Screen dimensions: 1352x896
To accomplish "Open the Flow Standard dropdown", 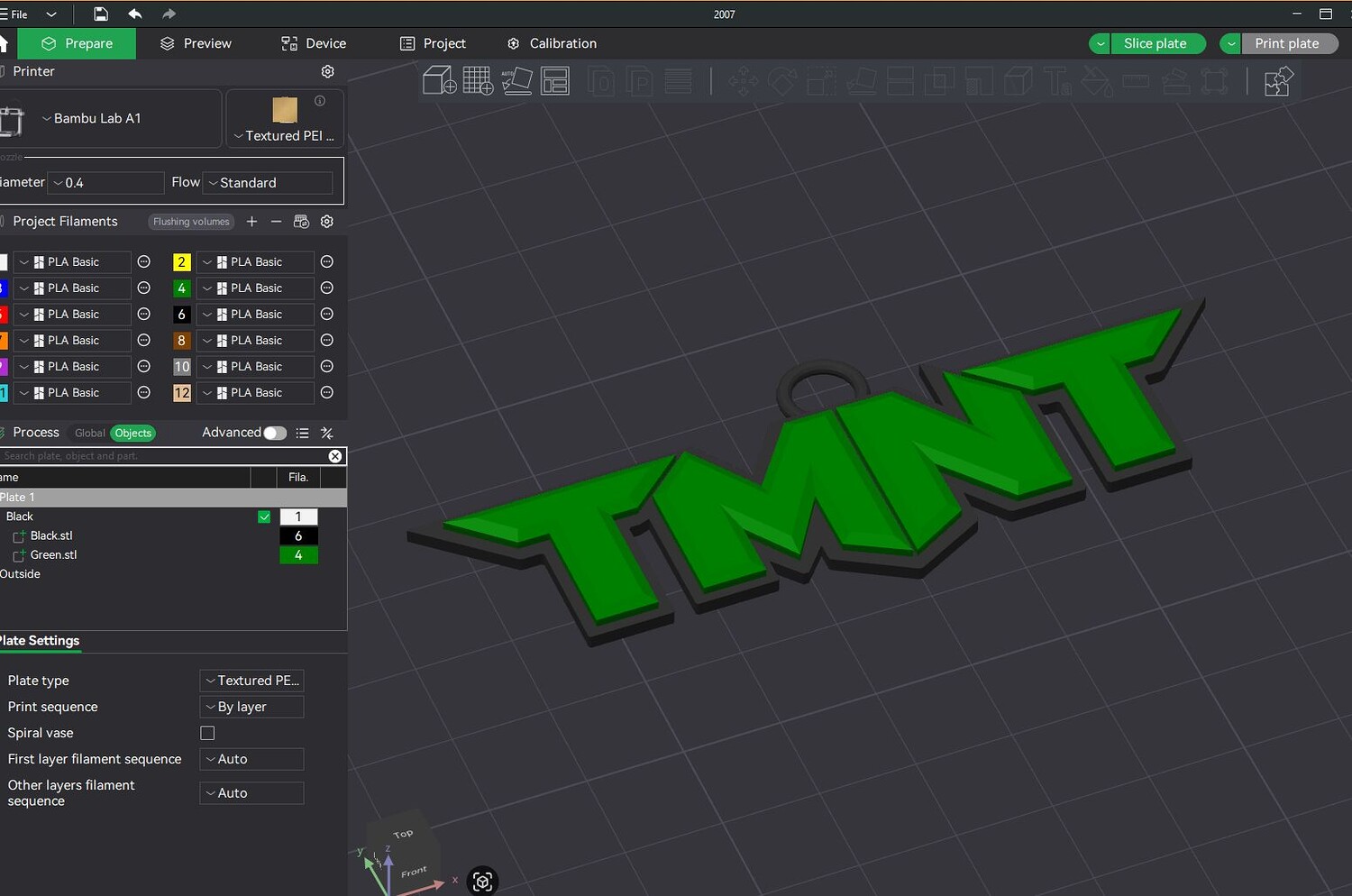I will (268, 183).
